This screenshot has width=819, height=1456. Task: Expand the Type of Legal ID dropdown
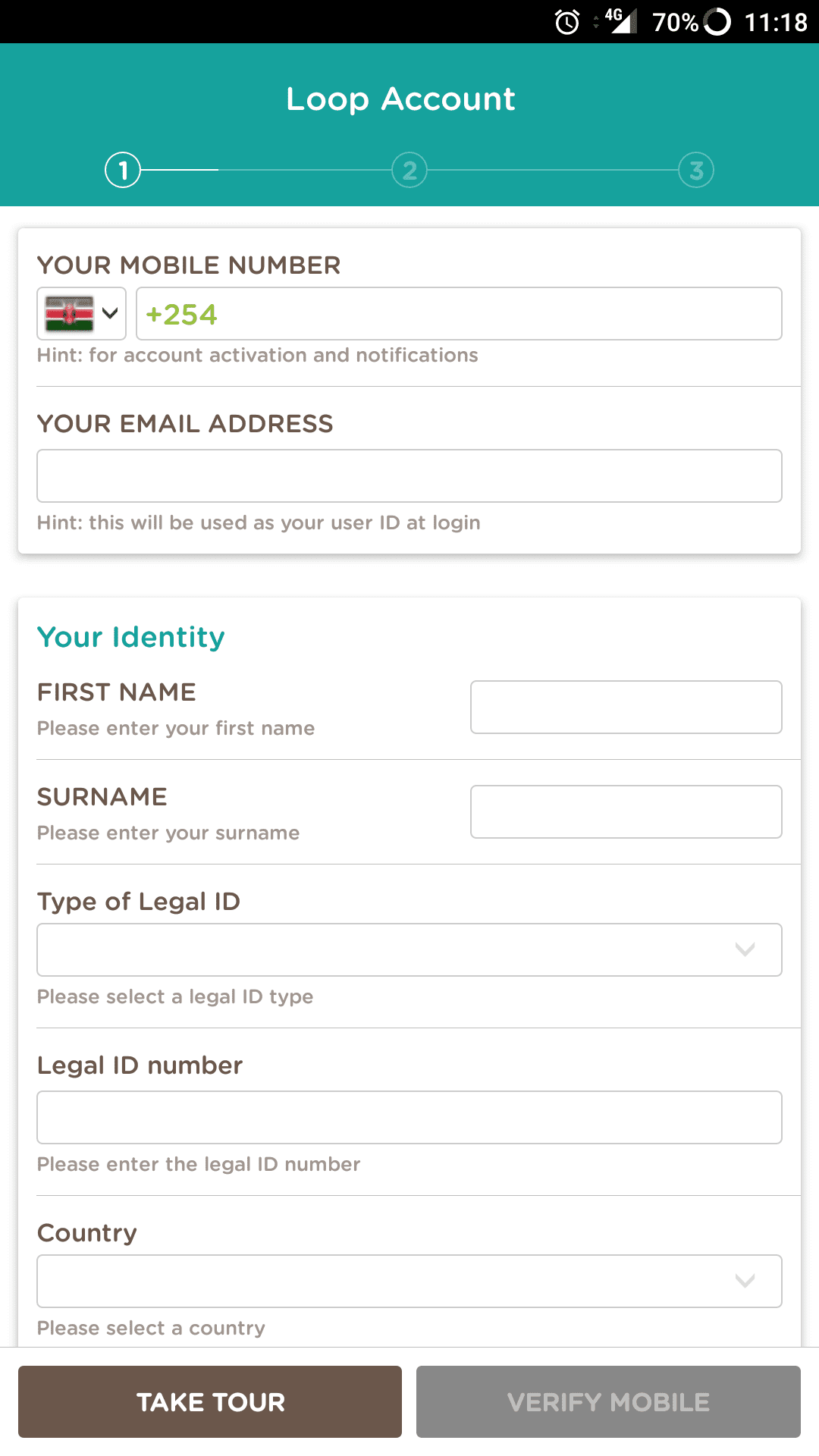coord(409,949)
